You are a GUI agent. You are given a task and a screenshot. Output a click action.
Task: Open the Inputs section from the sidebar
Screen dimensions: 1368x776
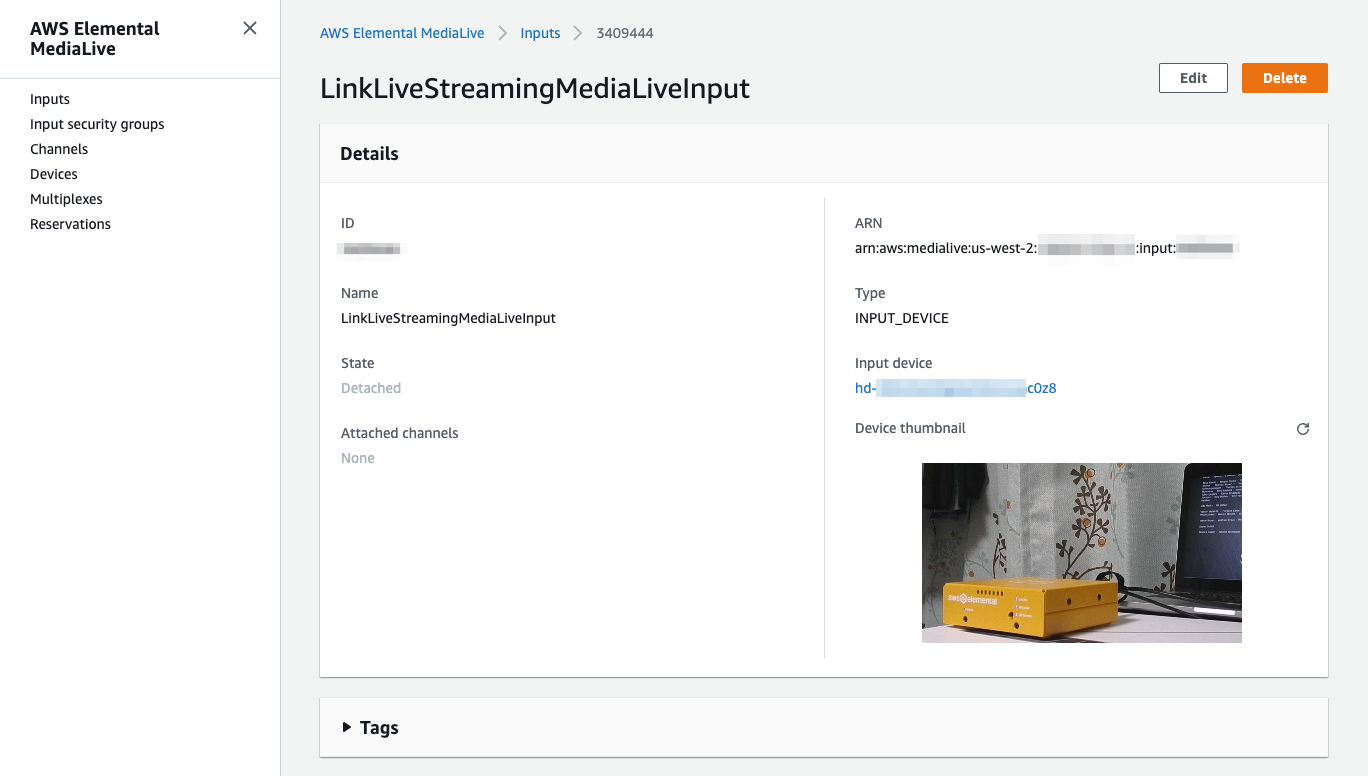(50, 99)
